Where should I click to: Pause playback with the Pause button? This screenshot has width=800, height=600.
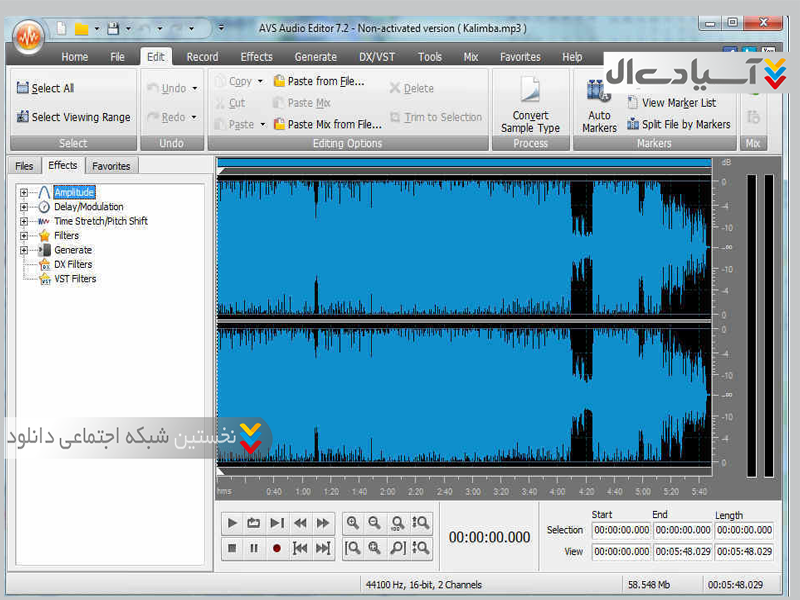coord(254,548)
